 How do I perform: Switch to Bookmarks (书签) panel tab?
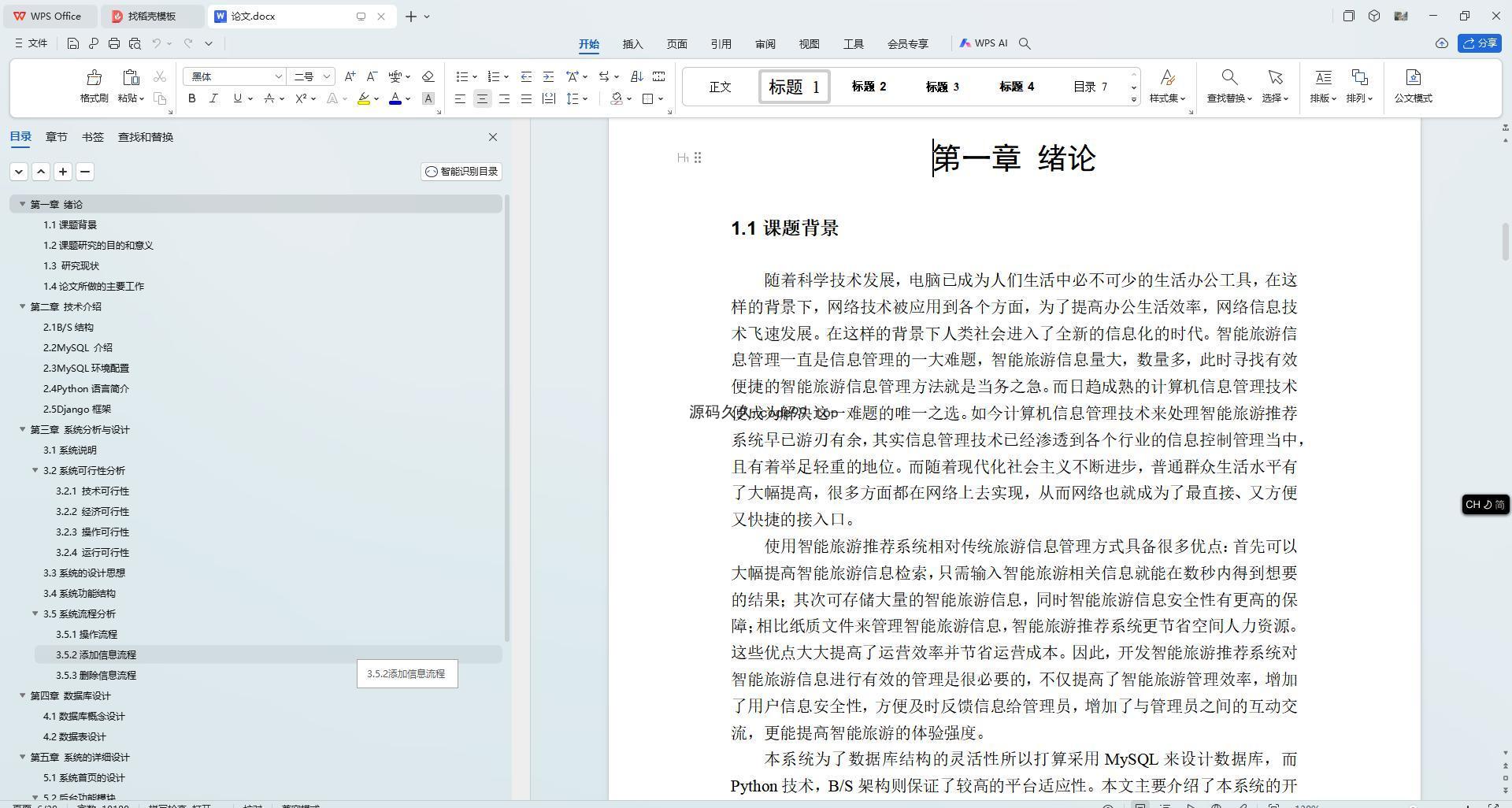coord(92,137)
